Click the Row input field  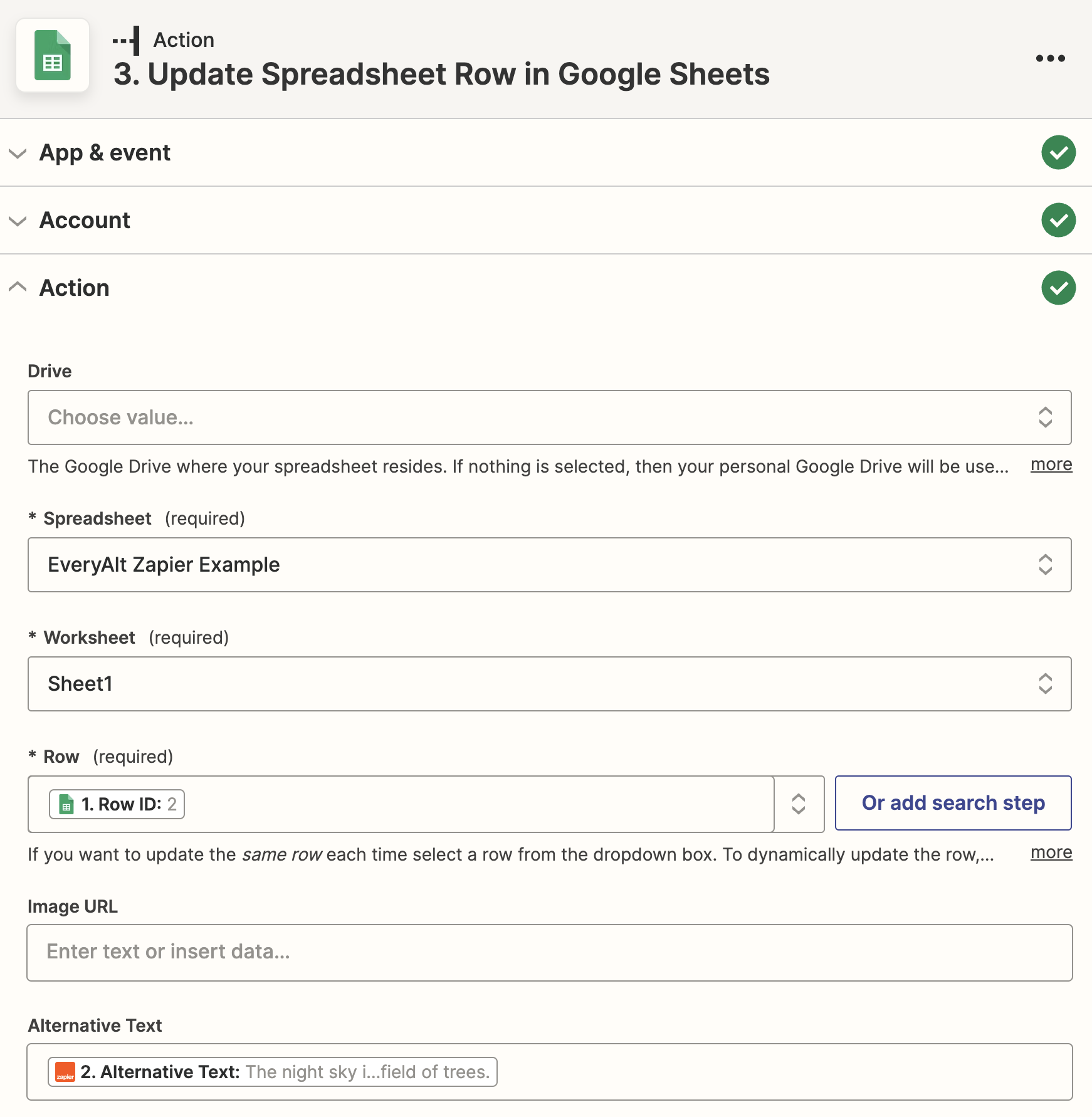coord(401,804)
